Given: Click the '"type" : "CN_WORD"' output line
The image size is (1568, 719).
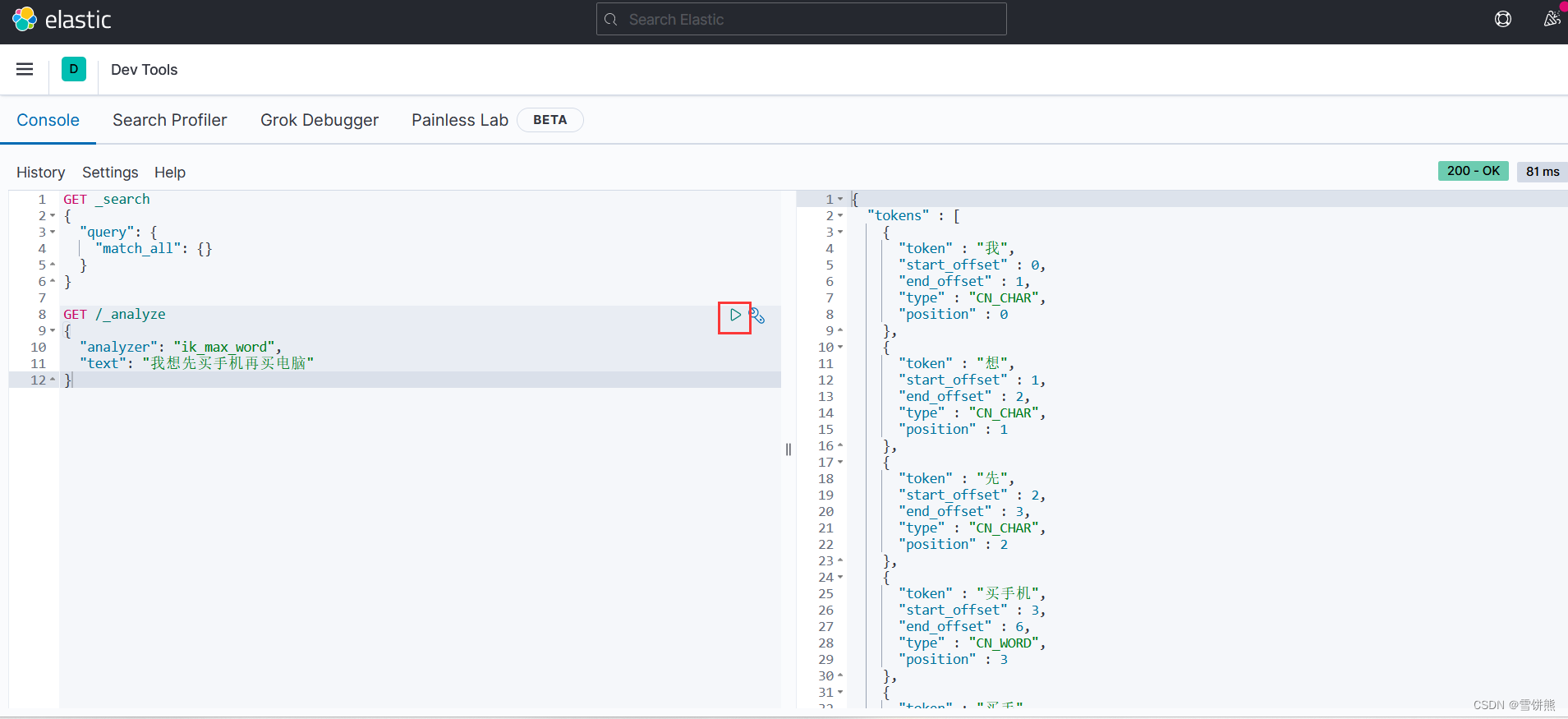Looking at the screenshot, I should (973, 643).
